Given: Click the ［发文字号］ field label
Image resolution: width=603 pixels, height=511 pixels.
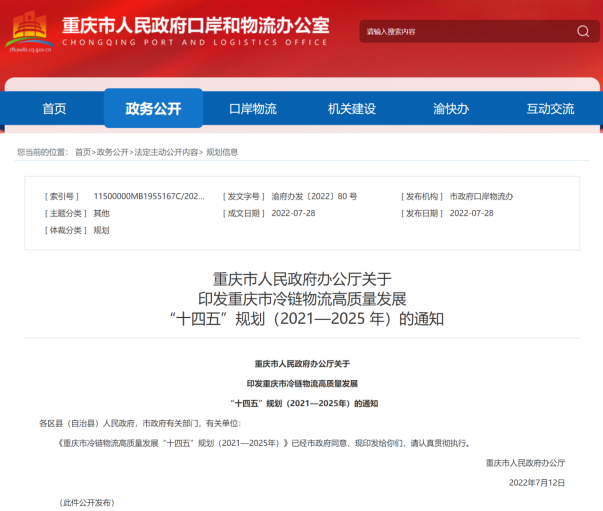Looking at the screenshot, I should click(x=244, y=196).
